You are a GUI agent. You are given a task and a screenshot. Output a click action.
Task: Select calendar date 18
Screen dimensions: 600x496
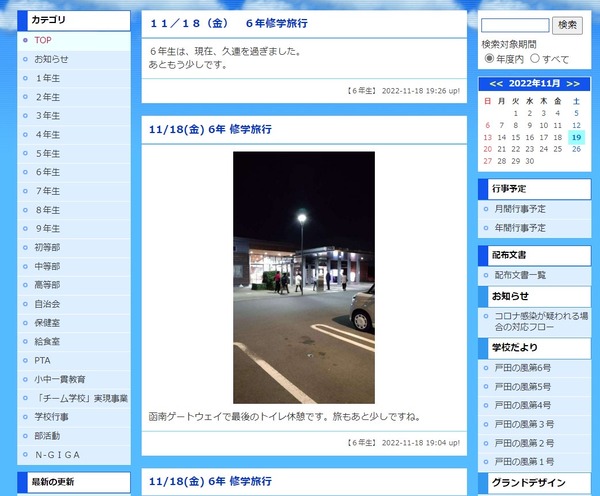(x=558, y=137)
